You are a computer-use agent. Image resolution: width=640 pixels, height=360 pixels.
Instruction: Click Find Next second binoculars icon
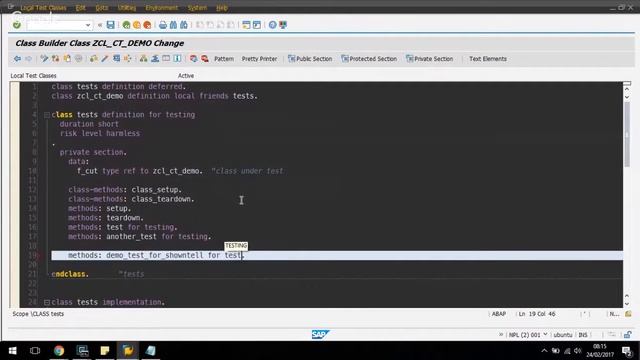pos(184,25)
